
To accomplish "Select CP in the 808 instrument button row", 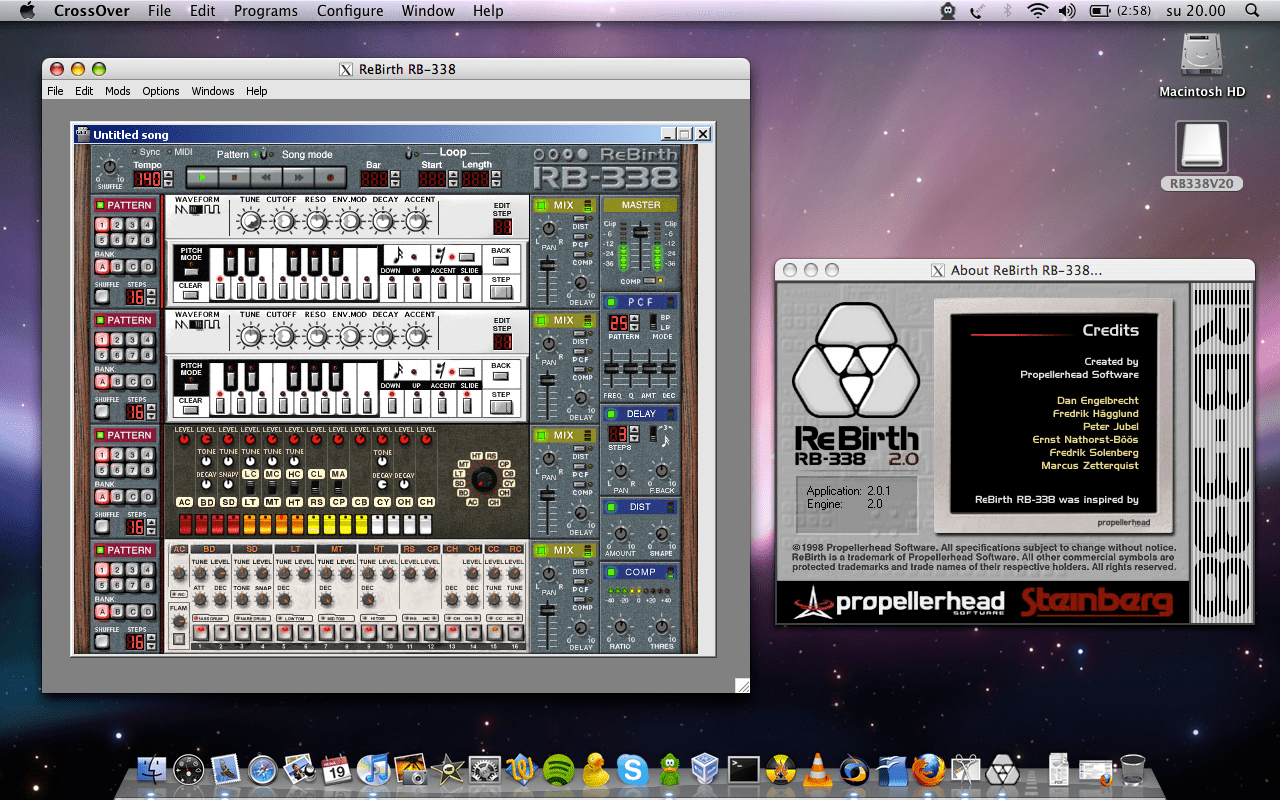I will pos(338,502).
